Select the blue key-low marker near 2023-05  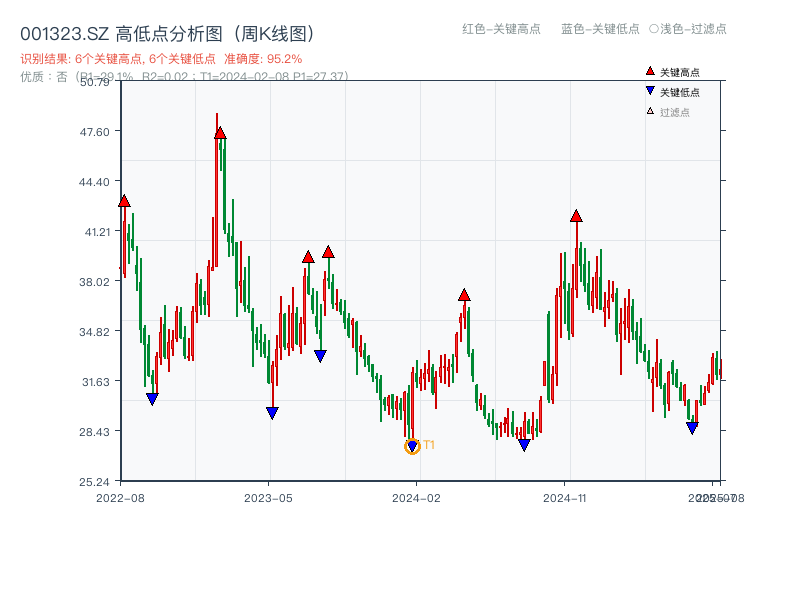(x=273, y=412)
